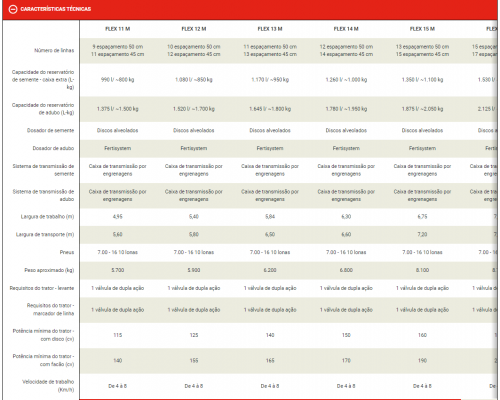Select the FLEX 12 M column header
The height and width of the screenshot is (400, 500).
coord(194,29)
